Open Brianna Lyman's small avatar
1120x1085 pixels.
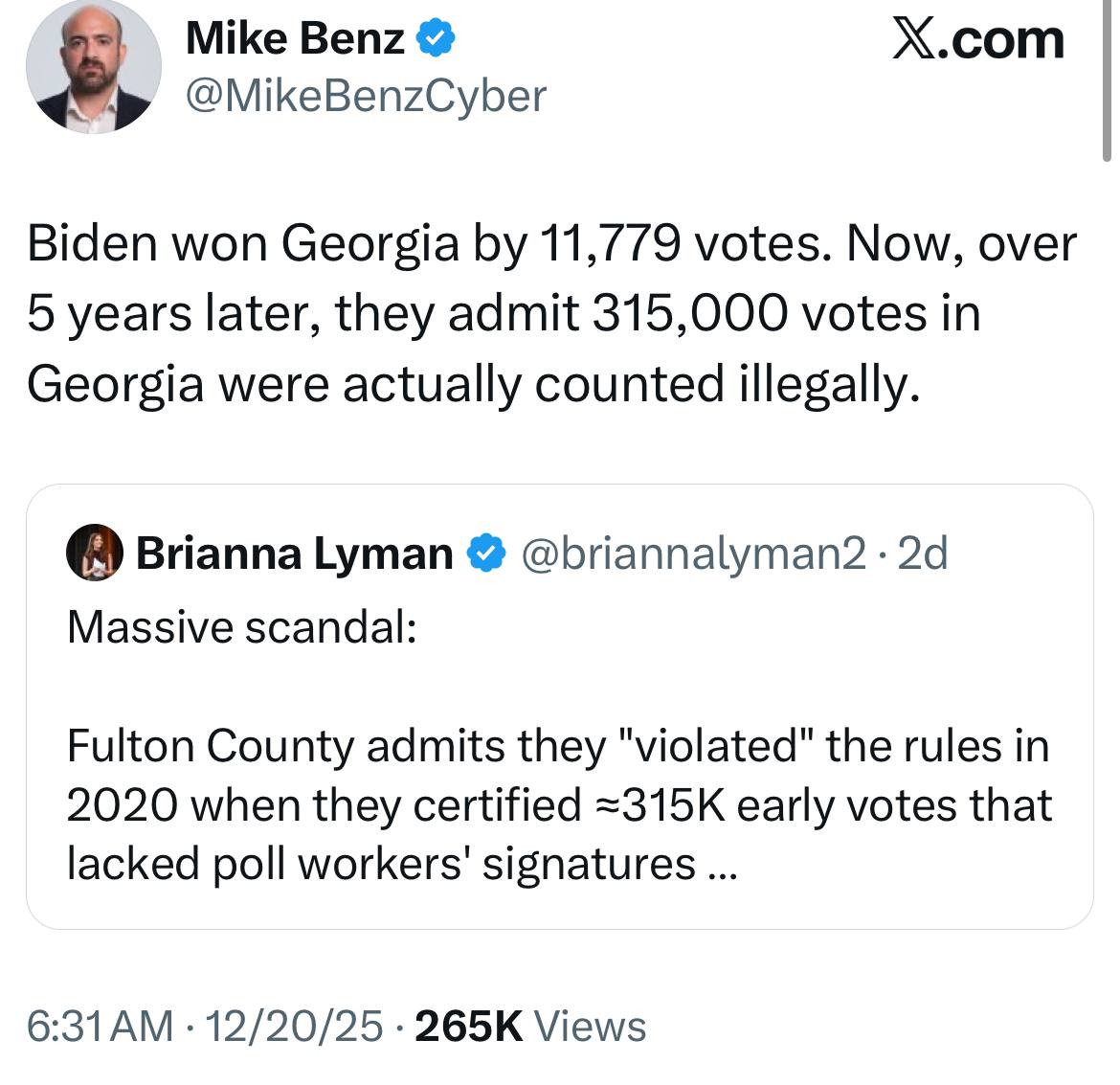coord(94,553)
